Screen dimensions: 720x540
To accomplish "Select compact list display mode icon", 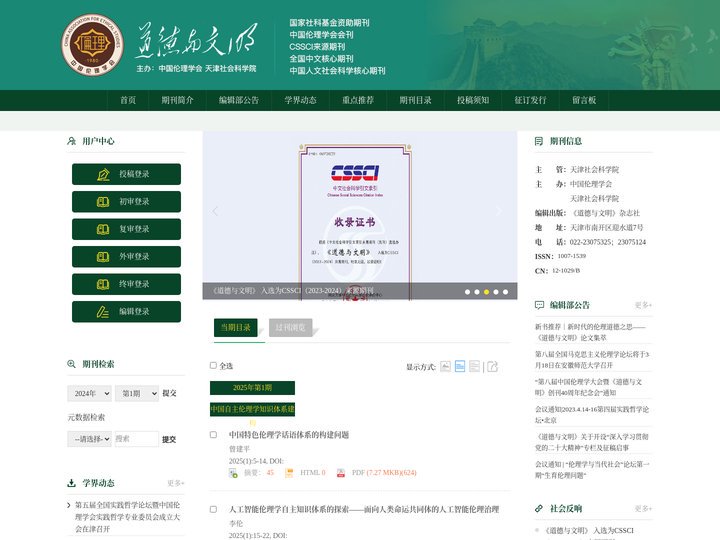I will coord(474,366).
